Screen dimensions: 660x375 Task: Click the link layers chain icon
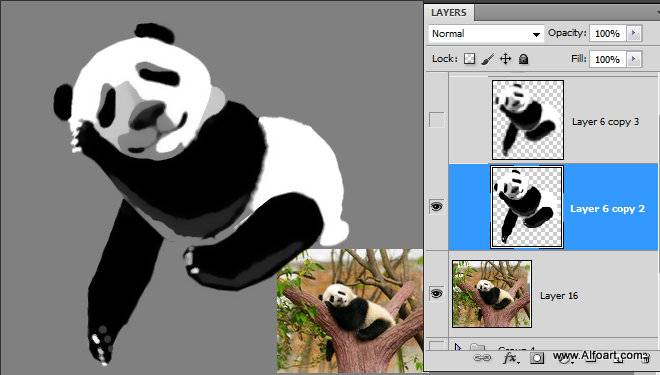[x=482, y=358]
